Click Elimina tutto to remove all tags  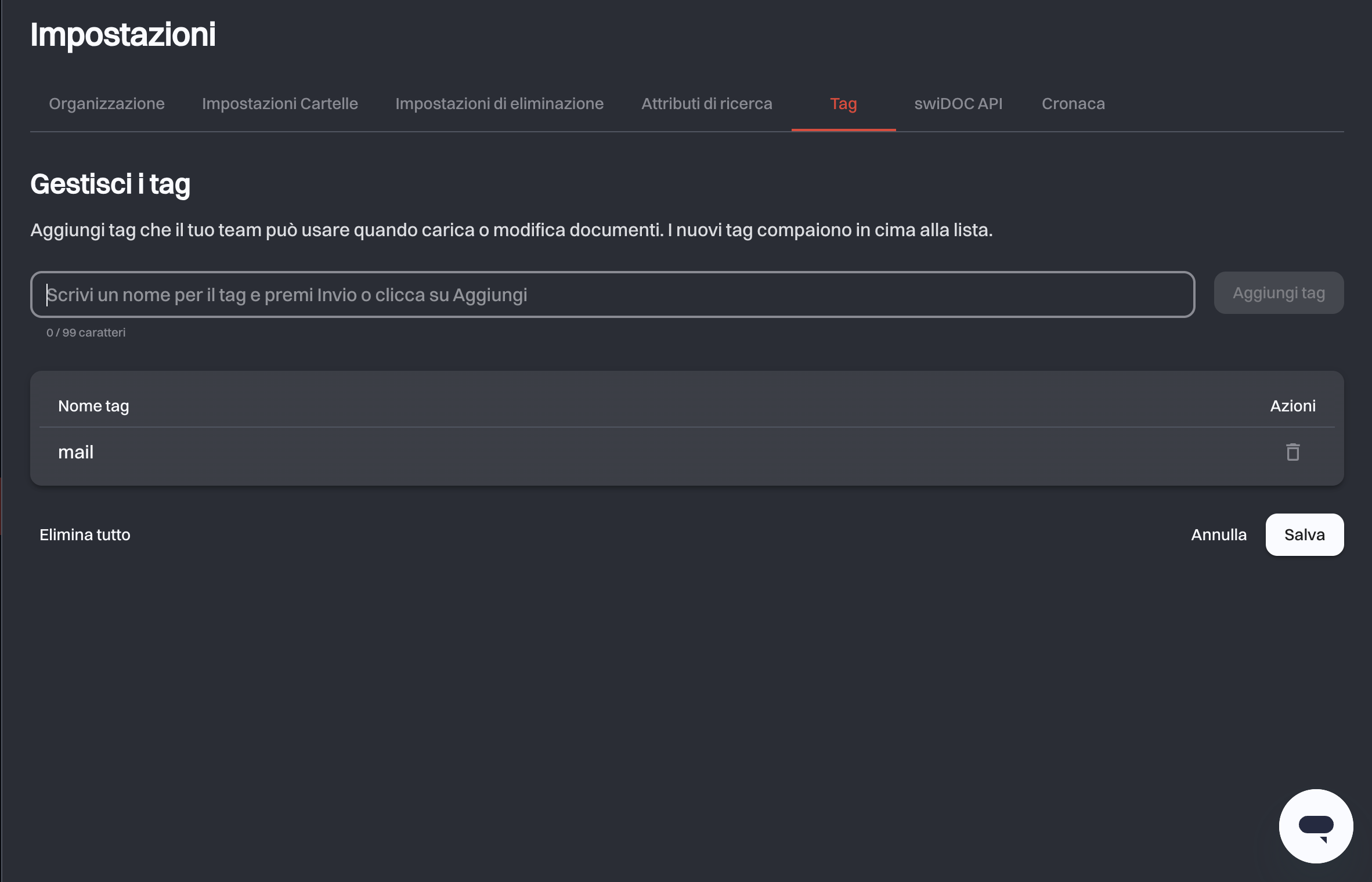click(85, 534)
